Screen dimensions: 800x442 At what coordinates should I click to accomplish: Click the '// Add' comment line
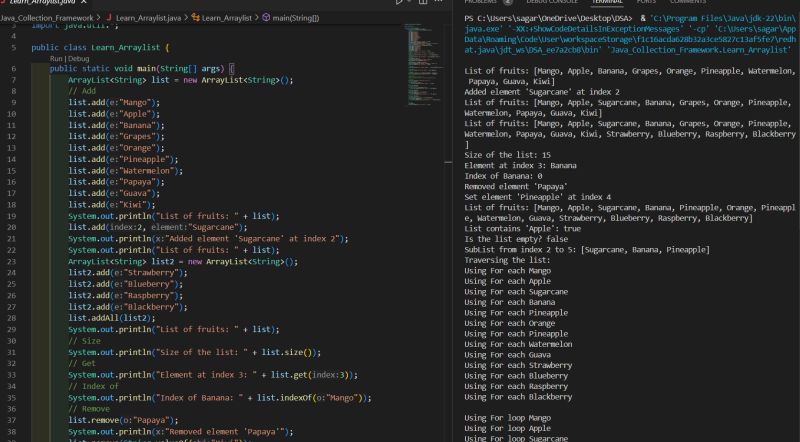click(x=82, y=91)
